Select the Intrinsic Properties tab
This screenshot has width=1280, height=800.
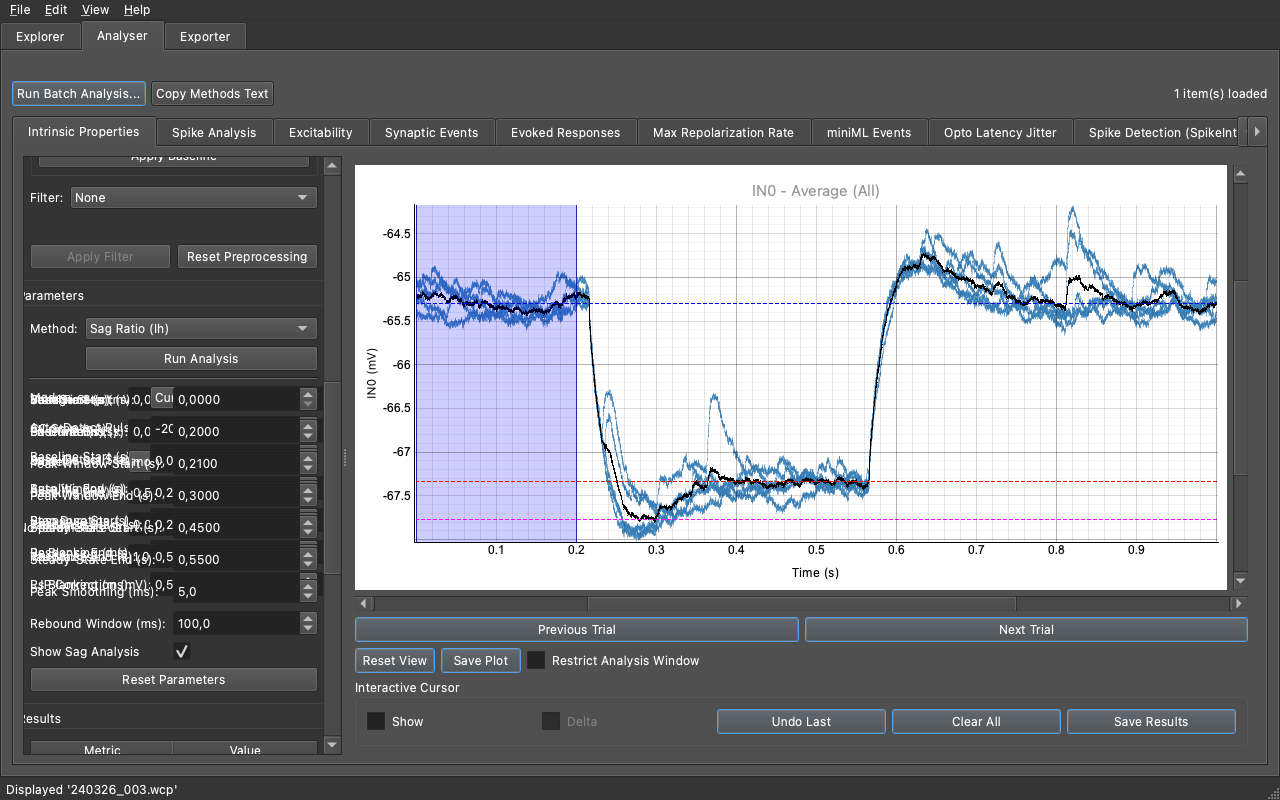[x=84, y=132]
